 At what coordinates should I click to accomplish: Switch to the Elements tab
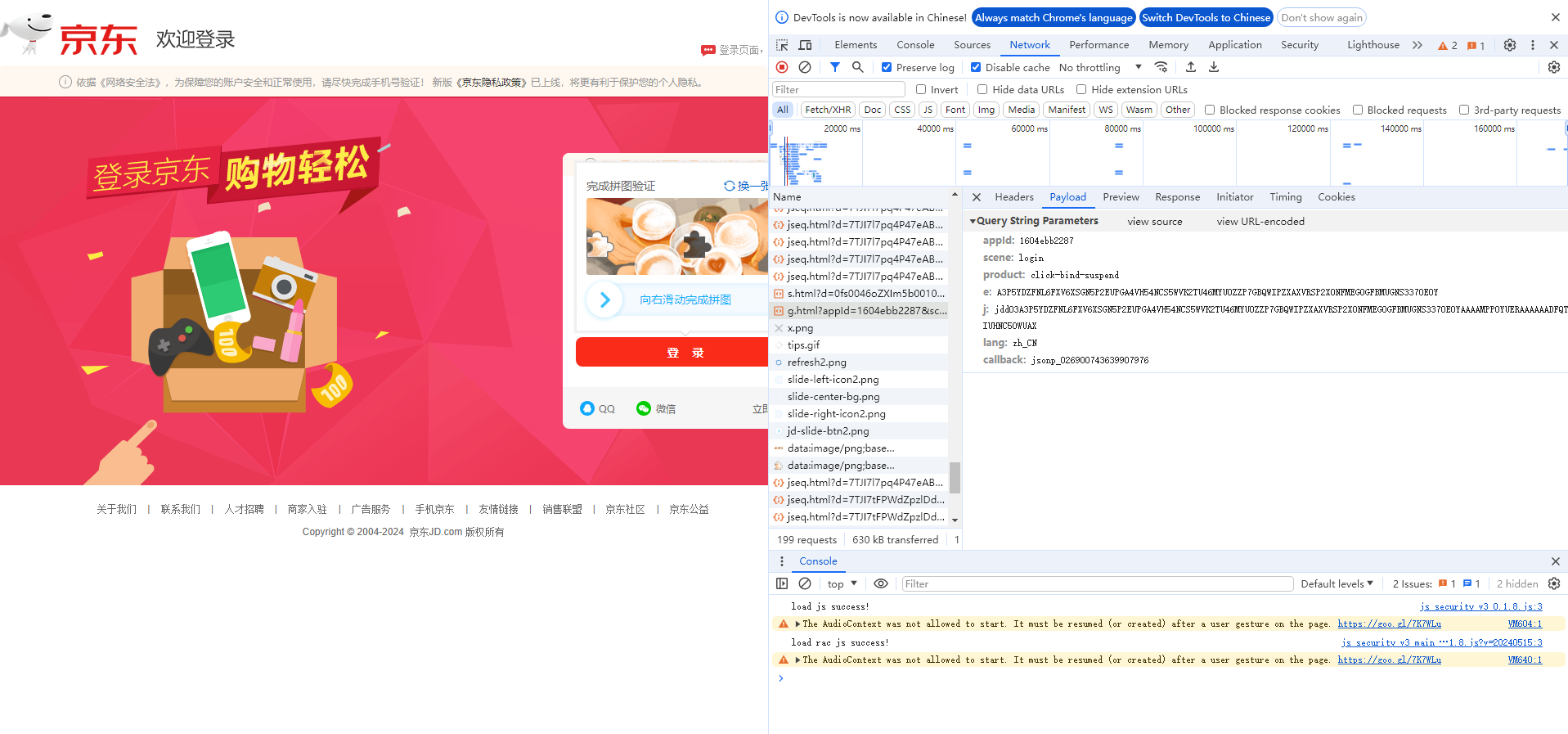(x=856, y=45)
